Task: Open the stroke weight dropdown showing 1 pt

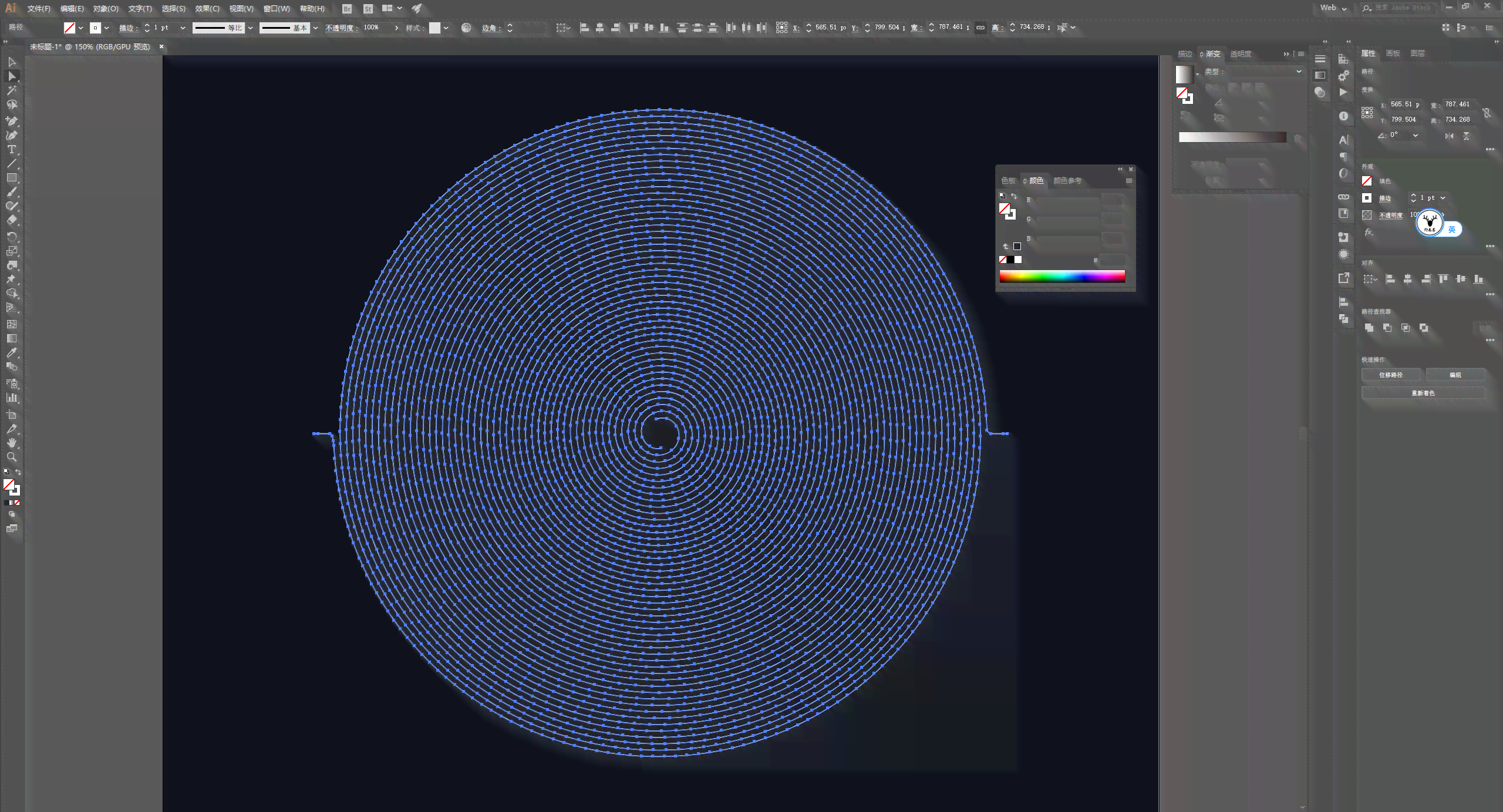Action: [x=183, y=28]
